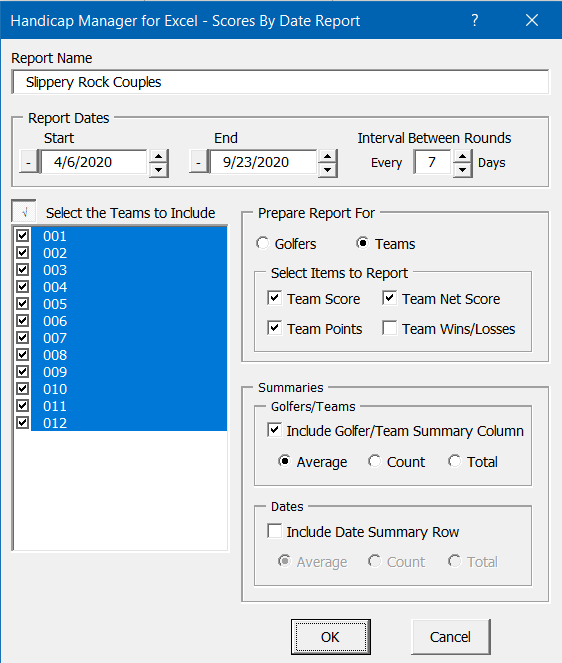
Task: Close the Scores By Date Report dialog
Action: tap(532, 20)
